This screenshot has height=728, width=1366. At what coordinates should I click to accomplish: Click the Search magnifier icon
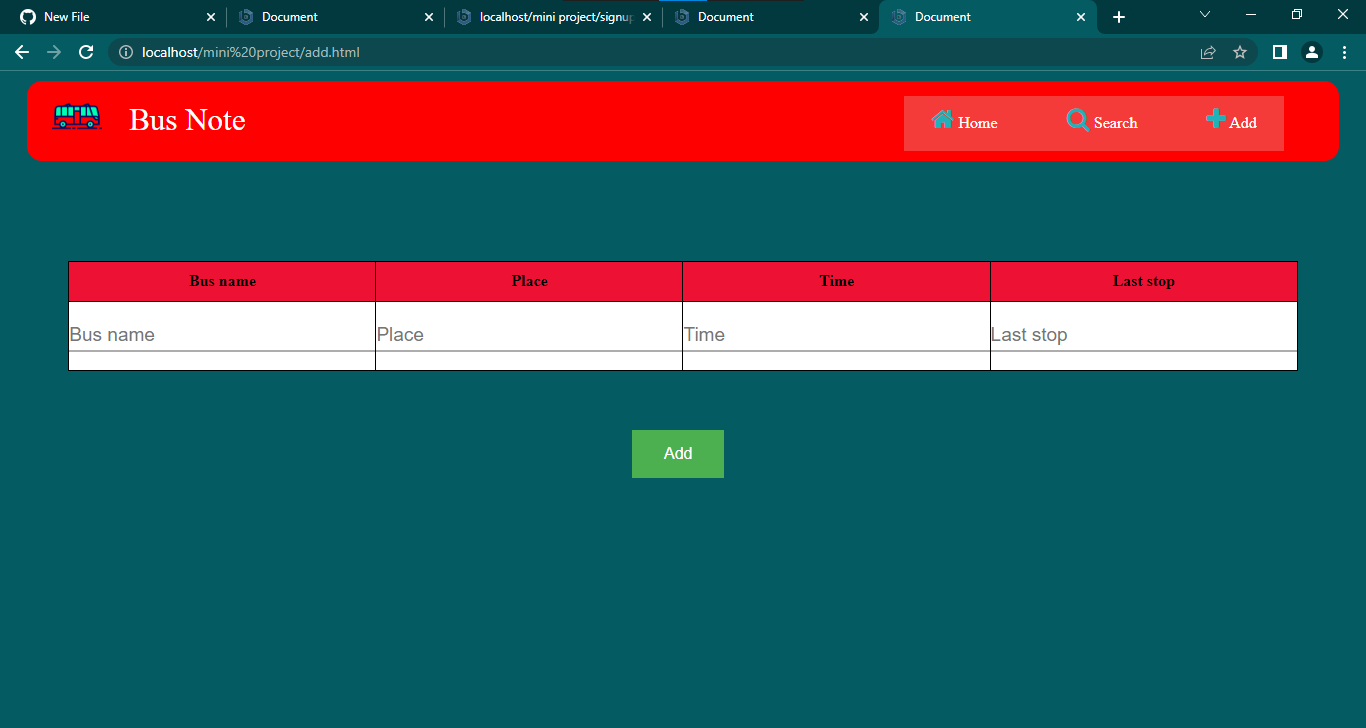pos(1078,120)
